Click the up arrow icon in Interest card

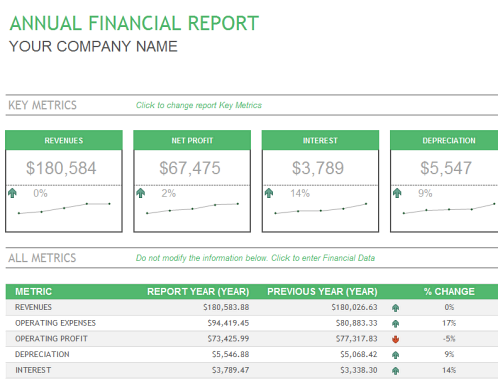click(269, 193)
